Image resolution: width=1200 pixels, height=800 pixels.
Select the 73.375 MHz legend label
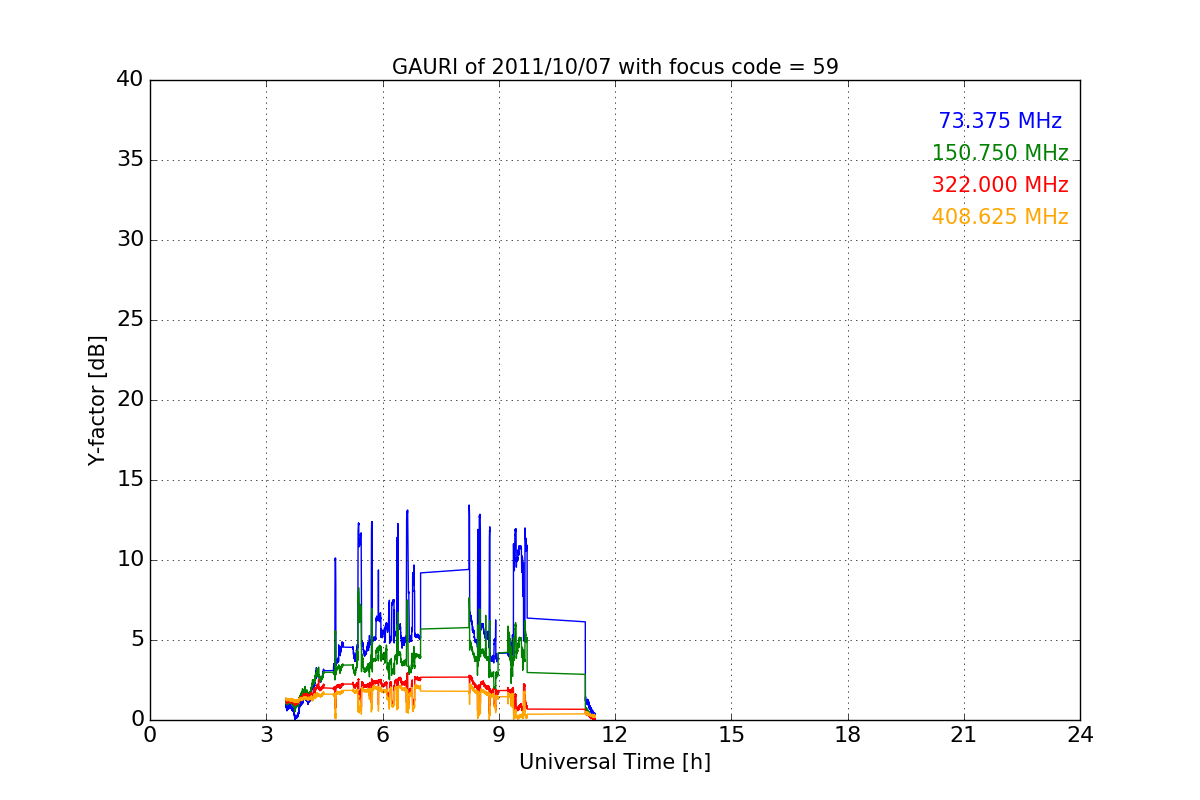coord(1000,121)
